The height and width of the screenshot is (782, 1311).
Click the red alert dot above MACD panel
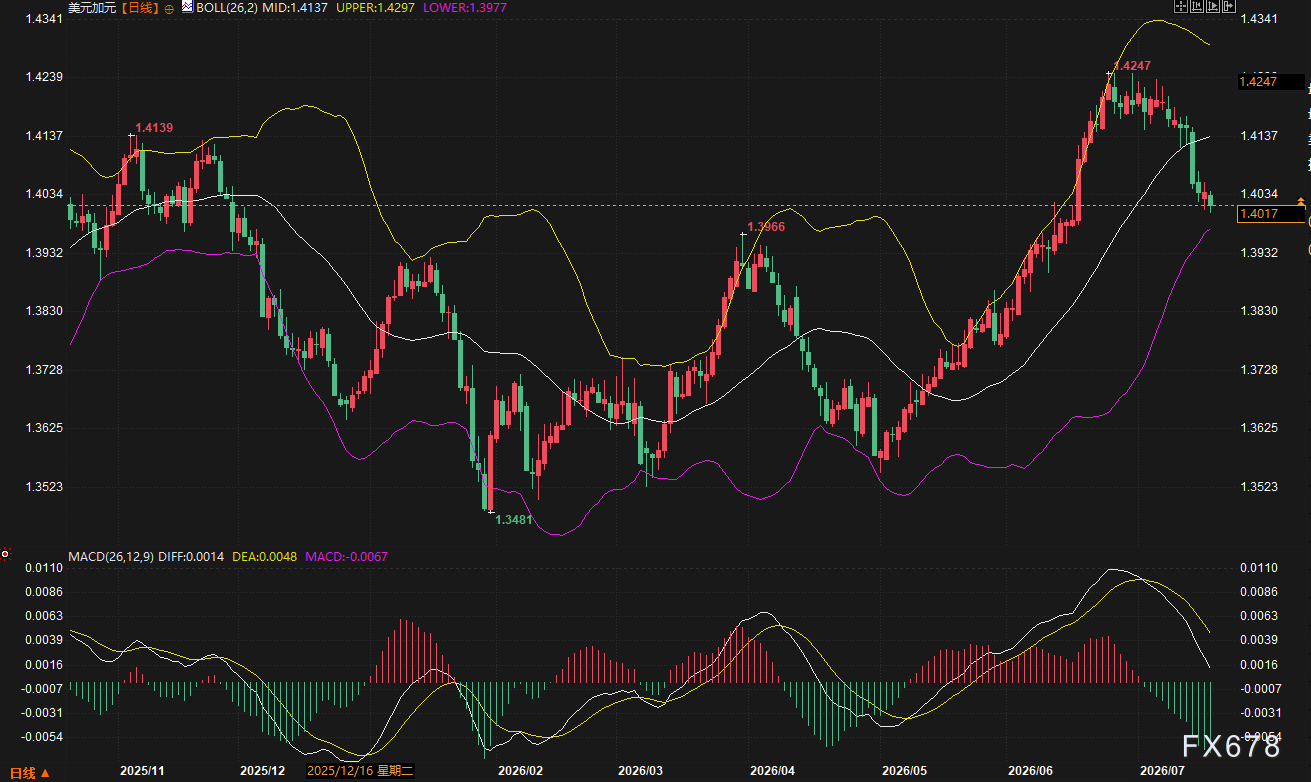click(x=6, y=554)
